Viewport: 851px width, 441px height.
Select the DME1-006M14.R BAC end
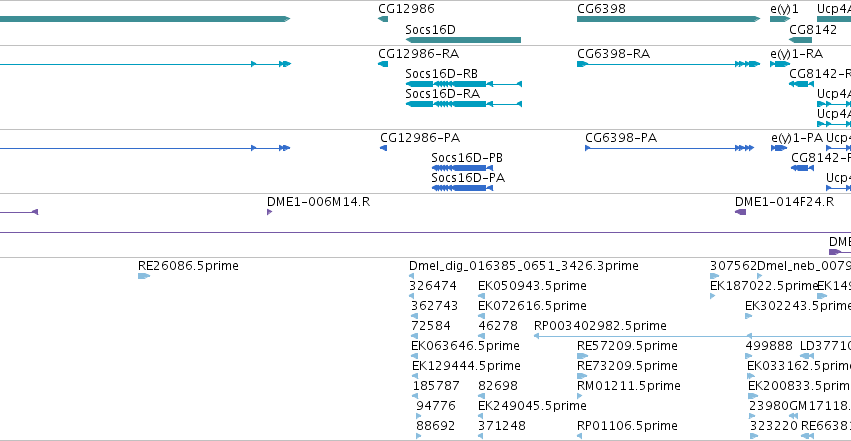269,212
